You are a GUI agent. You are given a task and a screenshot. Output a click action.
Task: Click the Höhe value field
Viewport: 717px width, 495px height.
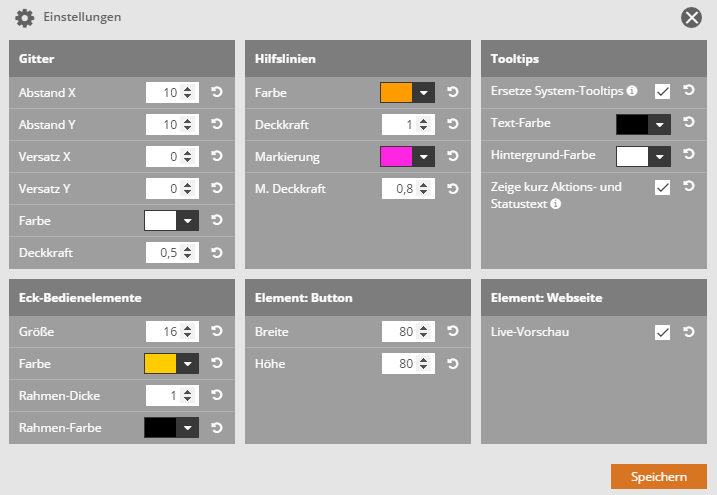[399, 364]
